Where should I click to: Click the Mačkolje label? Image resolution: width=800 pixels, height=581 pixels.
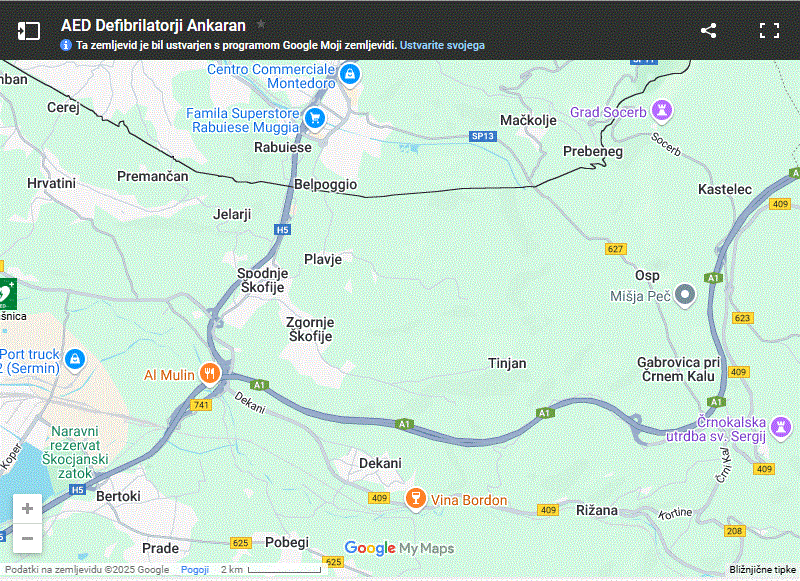tap(528, 120)
